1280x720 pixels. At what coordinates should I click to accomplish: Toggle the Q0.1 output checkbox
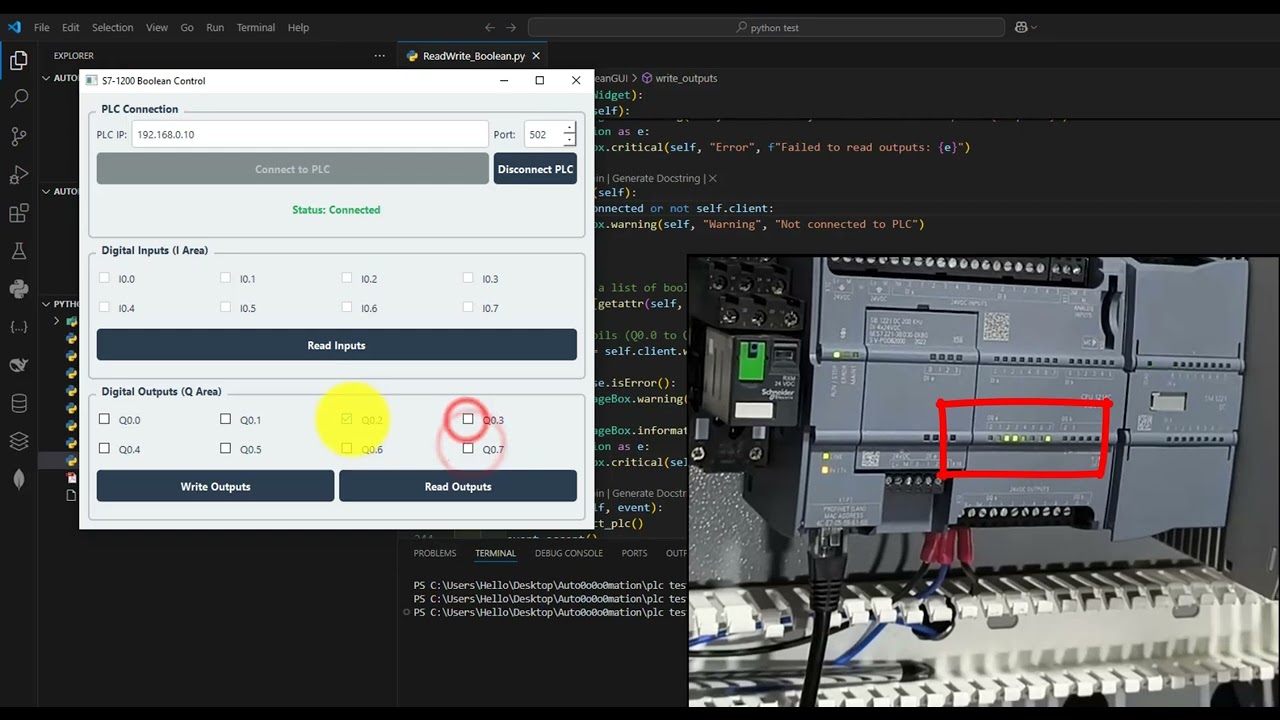click(x=225, y=420)
